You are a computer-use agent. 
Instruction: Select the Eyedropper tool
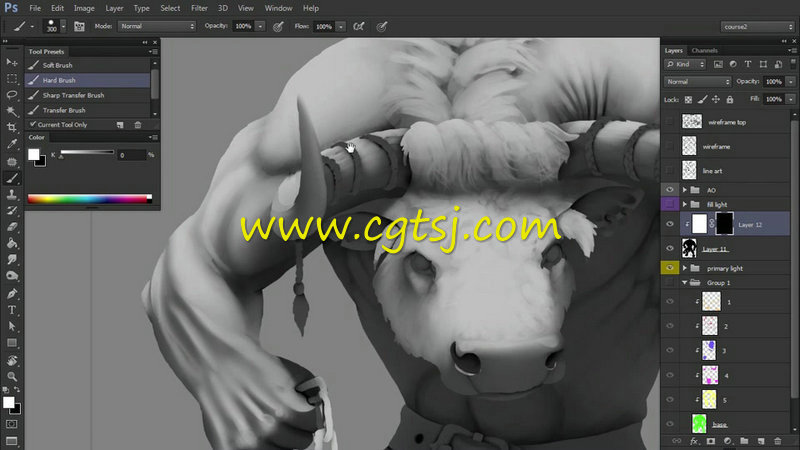click(x=12, y=144)
